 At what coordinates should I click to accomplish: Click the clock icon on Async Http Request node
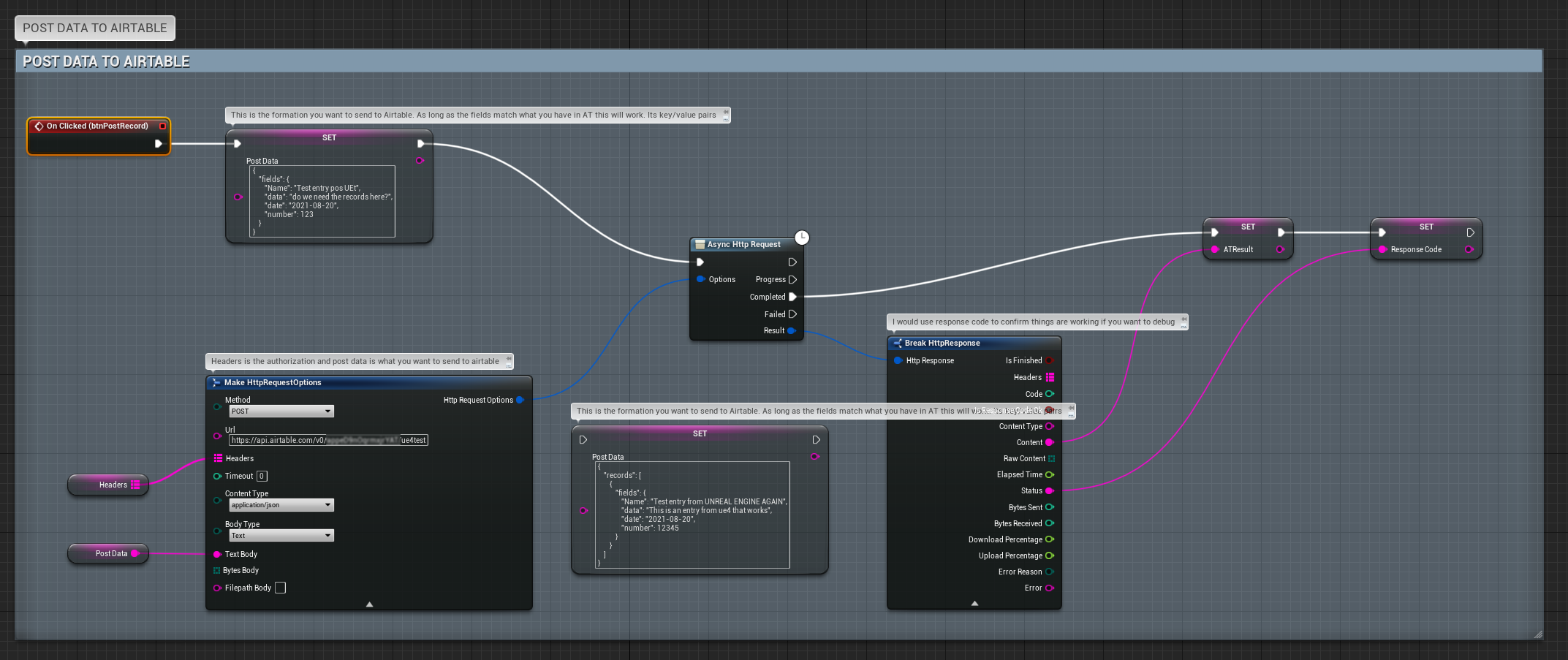click(800, 237)
